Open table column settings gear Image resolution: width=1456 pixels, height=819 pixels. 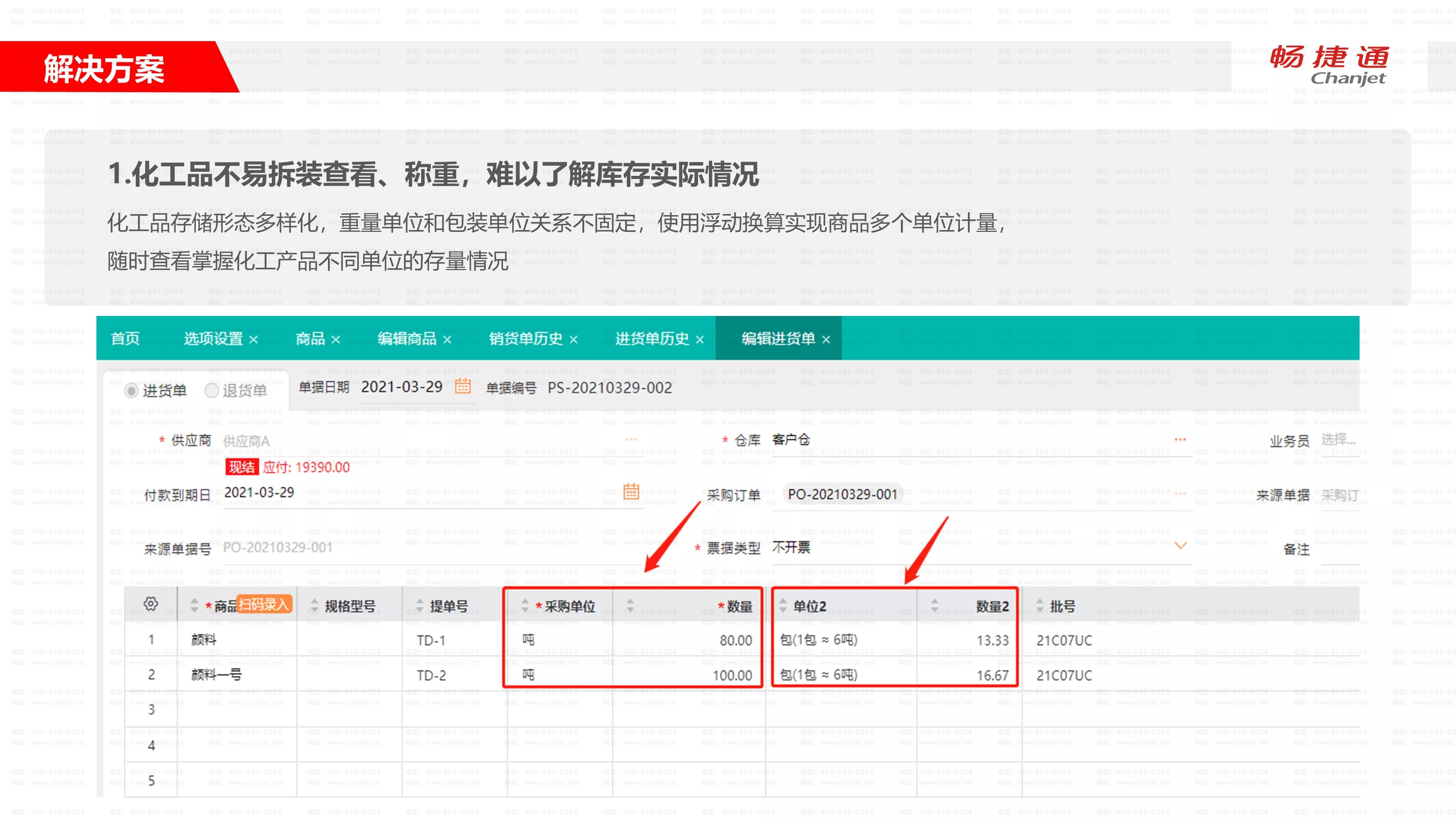click(151, 604)
